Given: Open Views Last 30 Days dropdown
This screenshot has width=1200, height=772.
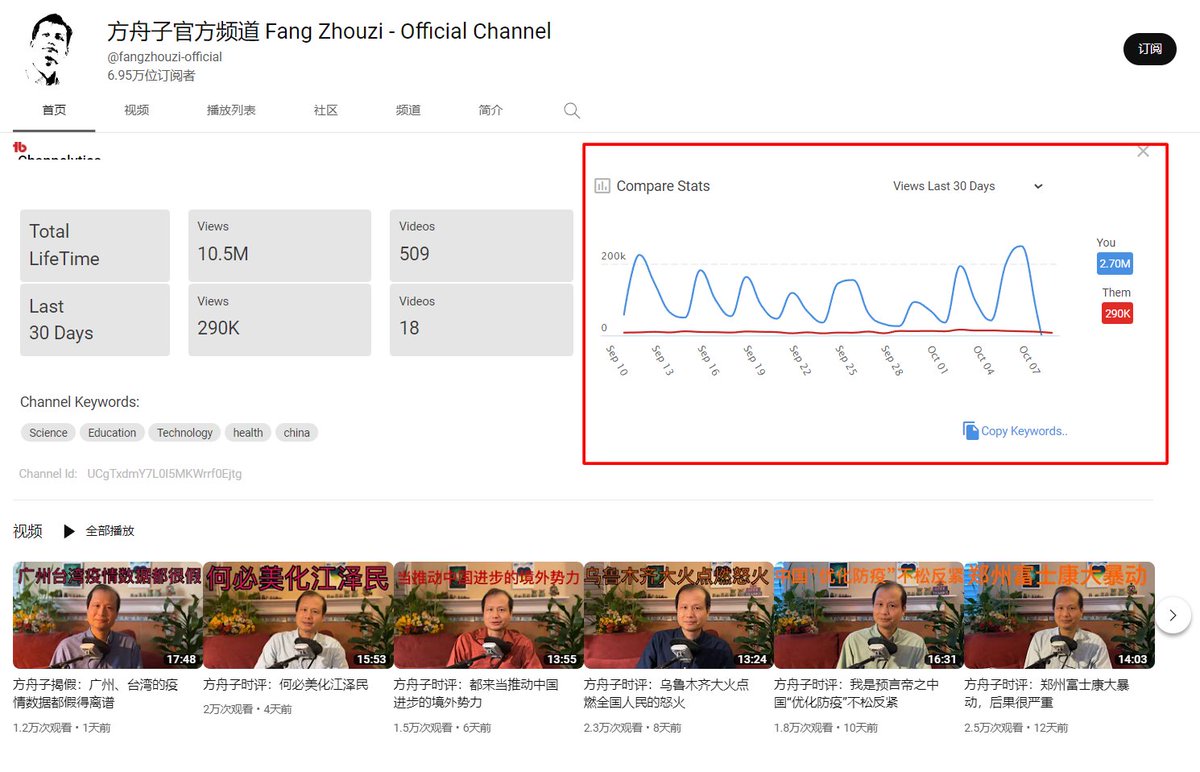Looking at the screenshot, I should coord(967,186).
